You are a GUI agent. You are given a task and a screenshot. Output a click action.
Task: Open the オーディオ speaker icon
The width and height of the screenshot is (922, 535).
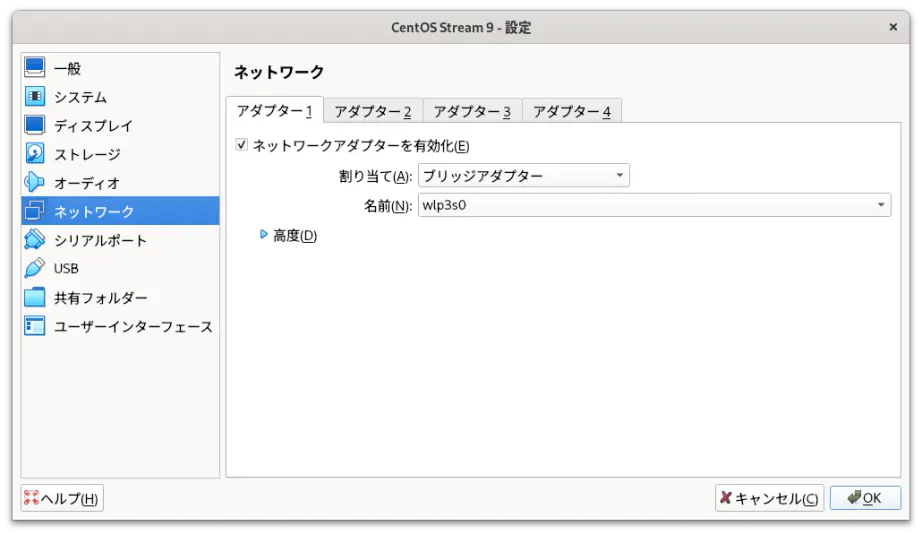click(x=34, y=182)
